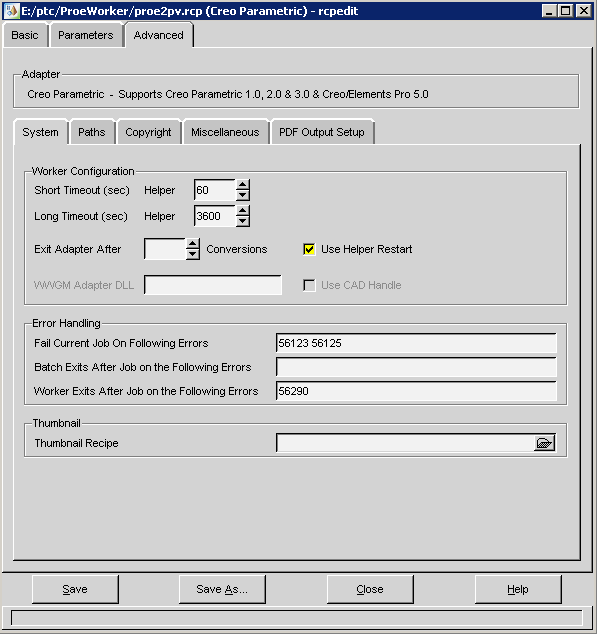Open the Copyright sub-tab
597x634 pixels.
pyautogui.click(x=148, y=132)
